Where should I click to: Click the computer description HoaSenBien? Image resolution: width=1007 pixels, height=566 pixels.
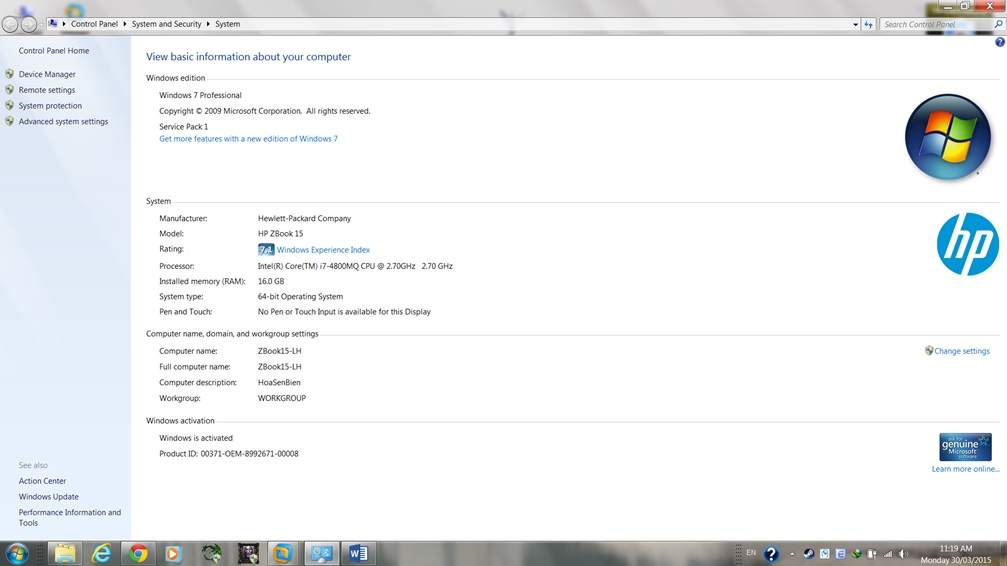pyautogui.click(x=279, y=382)
